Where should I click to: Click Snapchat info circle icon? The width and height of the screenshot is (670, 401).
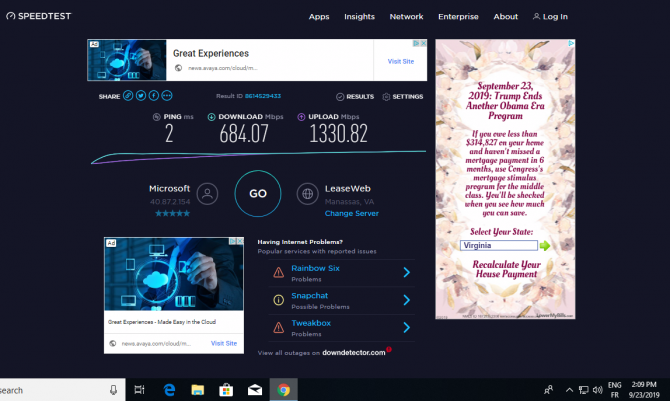(279, 300)
